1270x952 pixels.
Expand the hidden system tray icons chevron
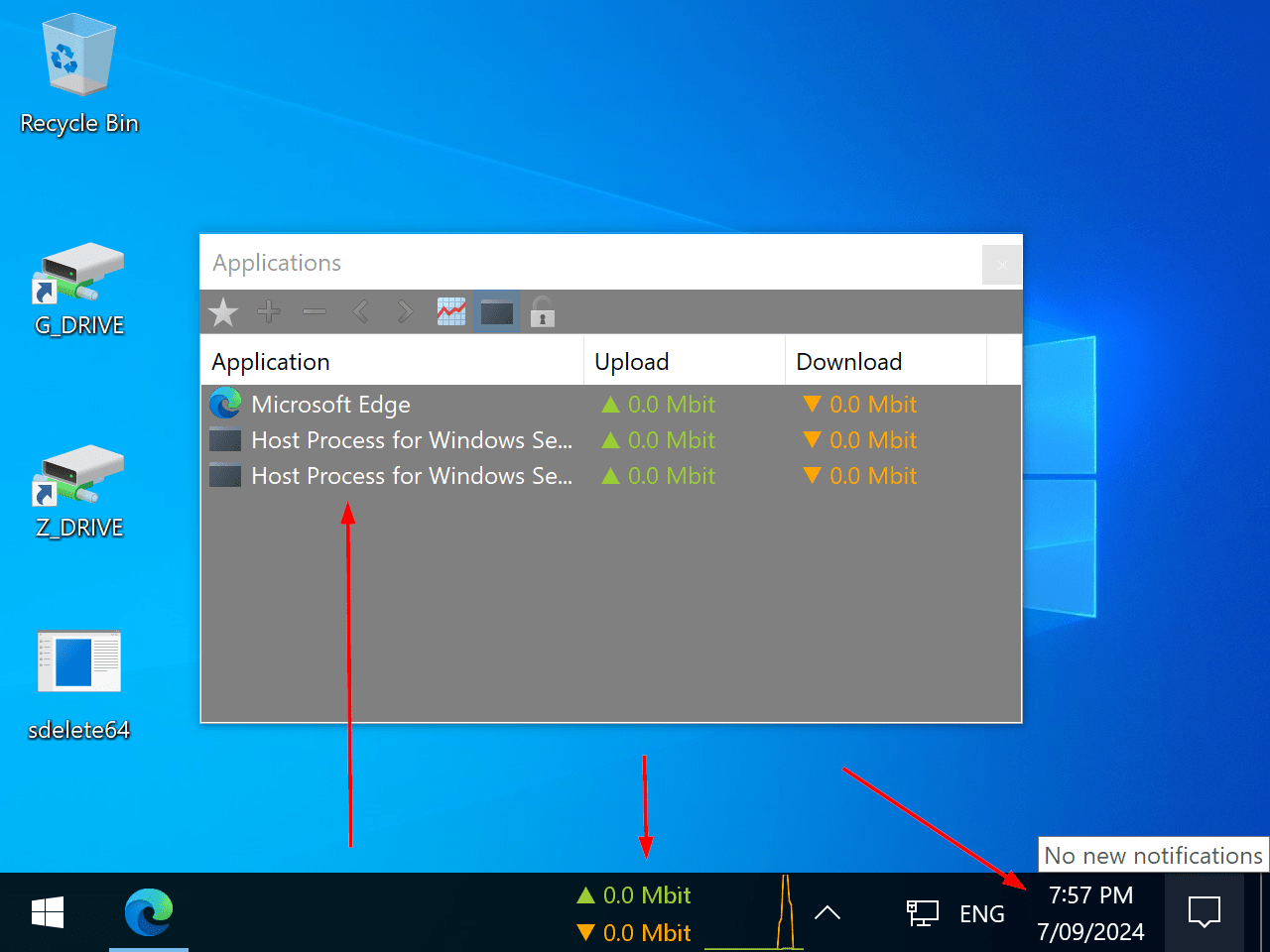(827, 912)
